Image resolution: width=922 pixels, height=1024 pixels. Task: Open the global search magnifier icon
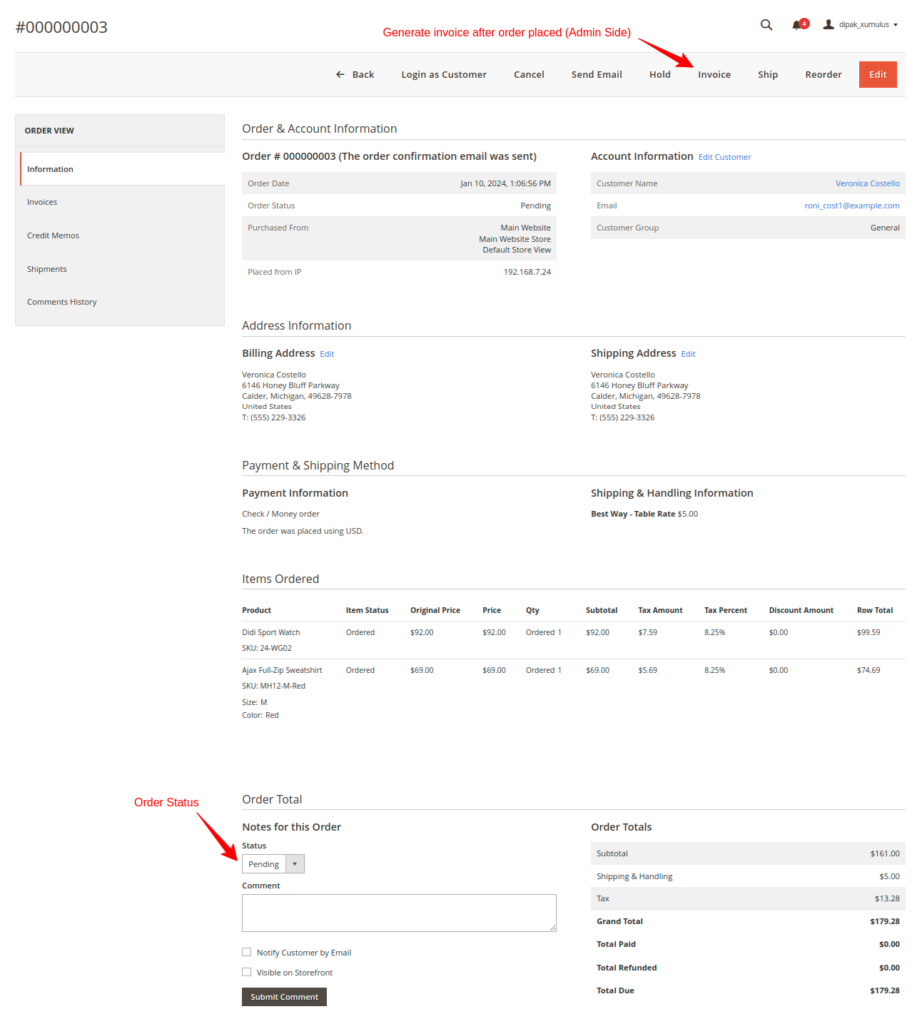[x=766, y=24]
